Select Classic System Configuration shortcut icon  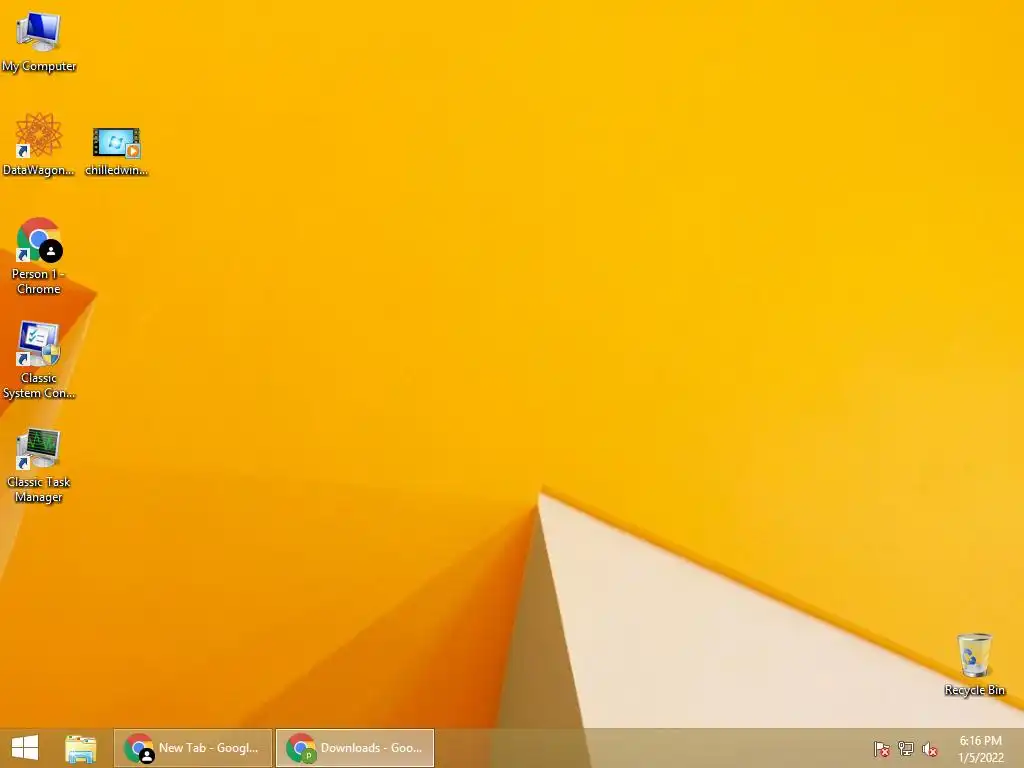(39, 359)
